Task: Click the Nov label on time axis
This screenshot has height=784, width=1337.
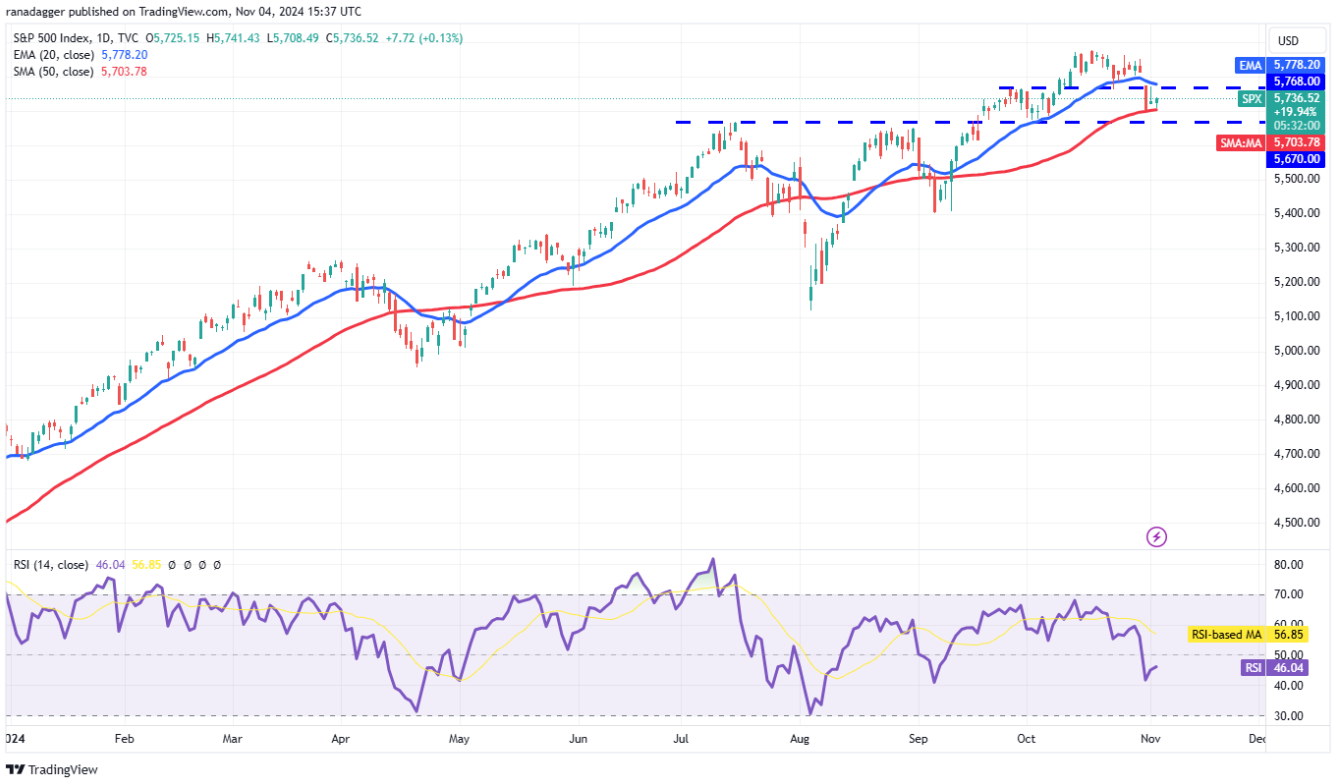Action: [1150, 740]
